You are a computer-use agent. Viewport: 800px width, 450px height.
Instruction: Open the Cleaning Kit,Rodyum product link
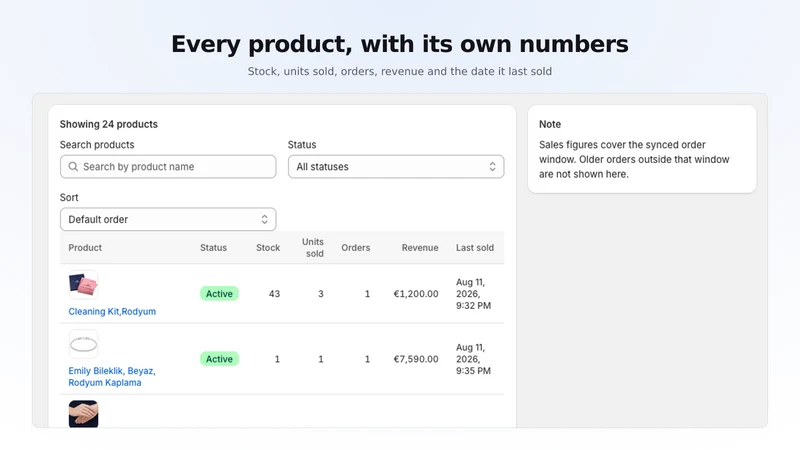point(112,311)
